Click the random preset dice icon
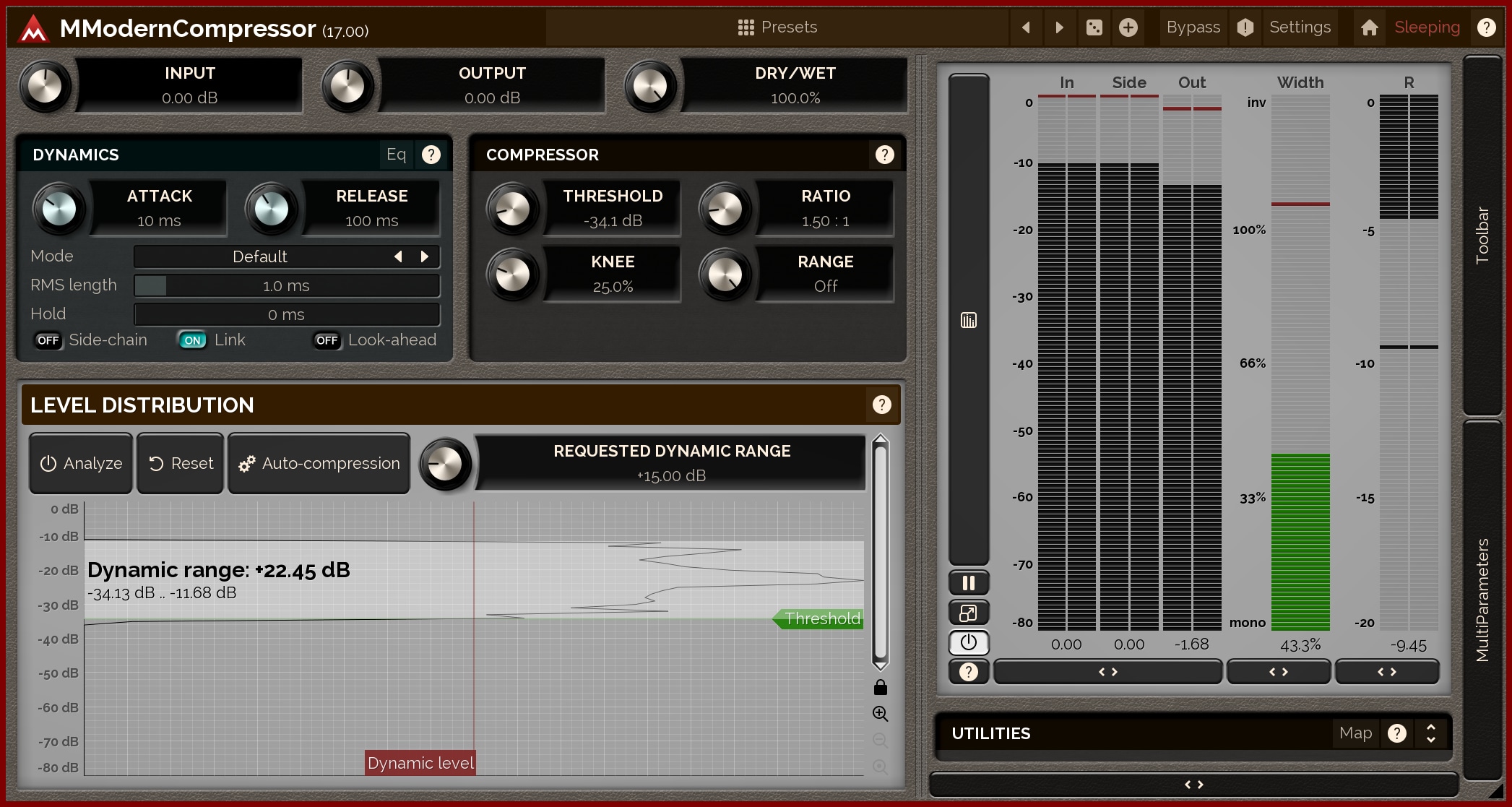Viewport: 1512px width, 807px height. 1094,27
